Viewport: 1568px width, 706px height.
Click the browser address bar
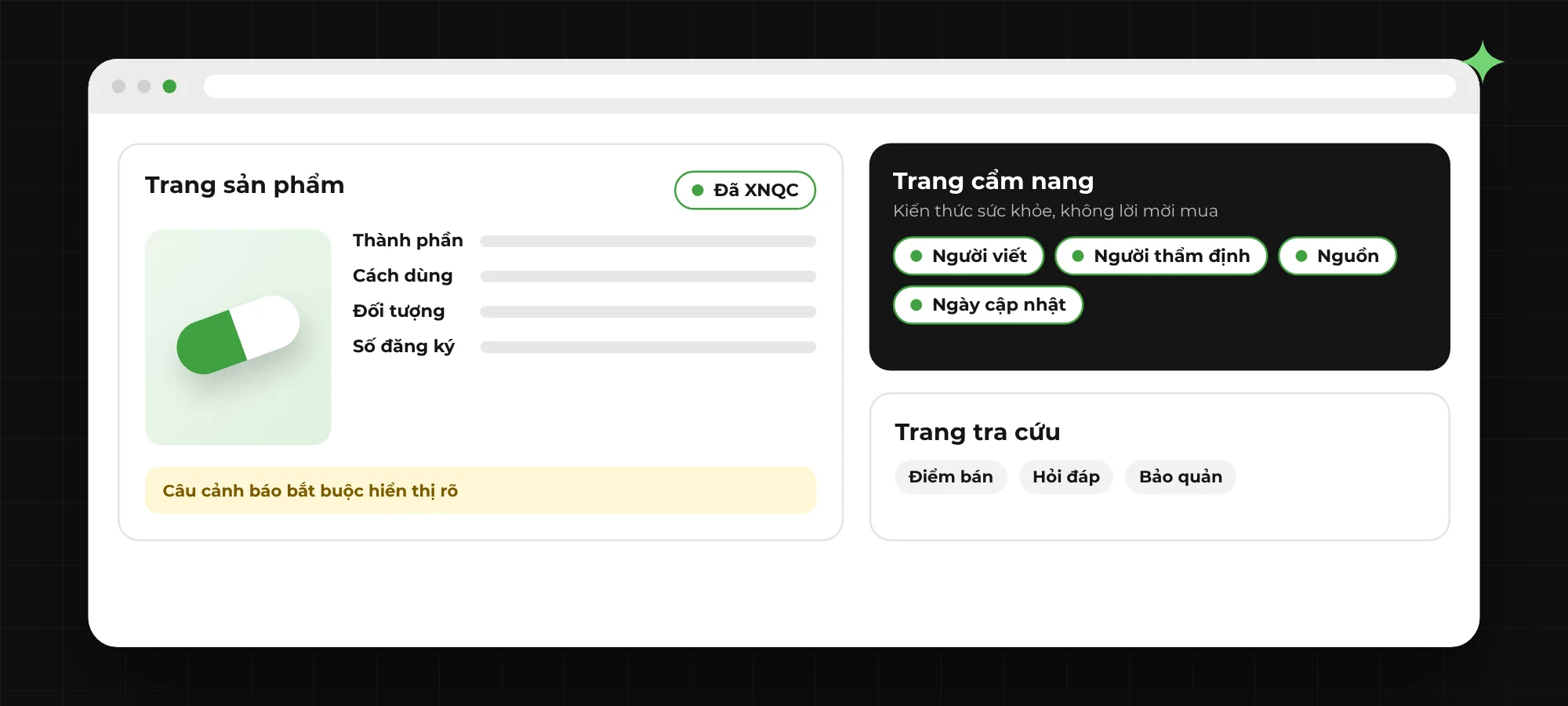click(x=829, y=86)
